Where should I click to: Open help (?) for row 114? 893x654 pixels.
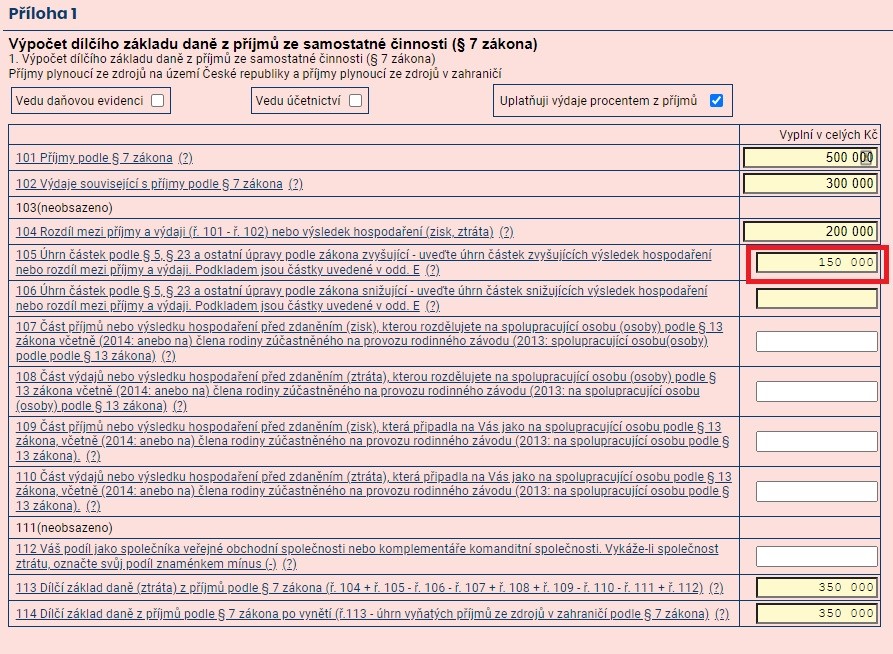(x=722, y=614)
